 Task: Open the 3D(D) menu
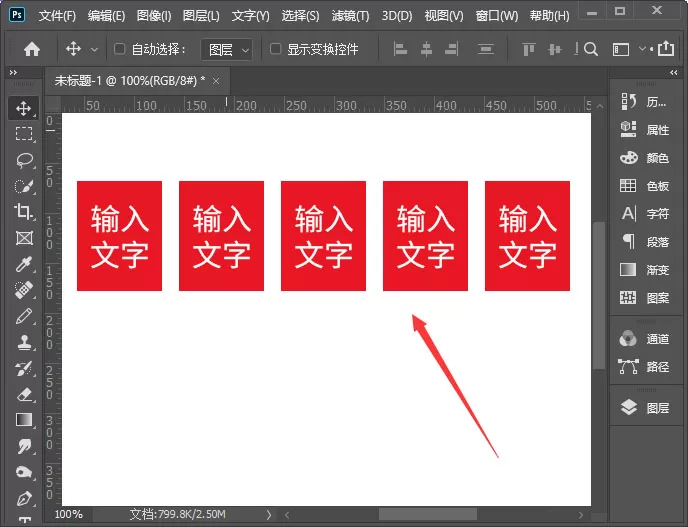(397, 16)
